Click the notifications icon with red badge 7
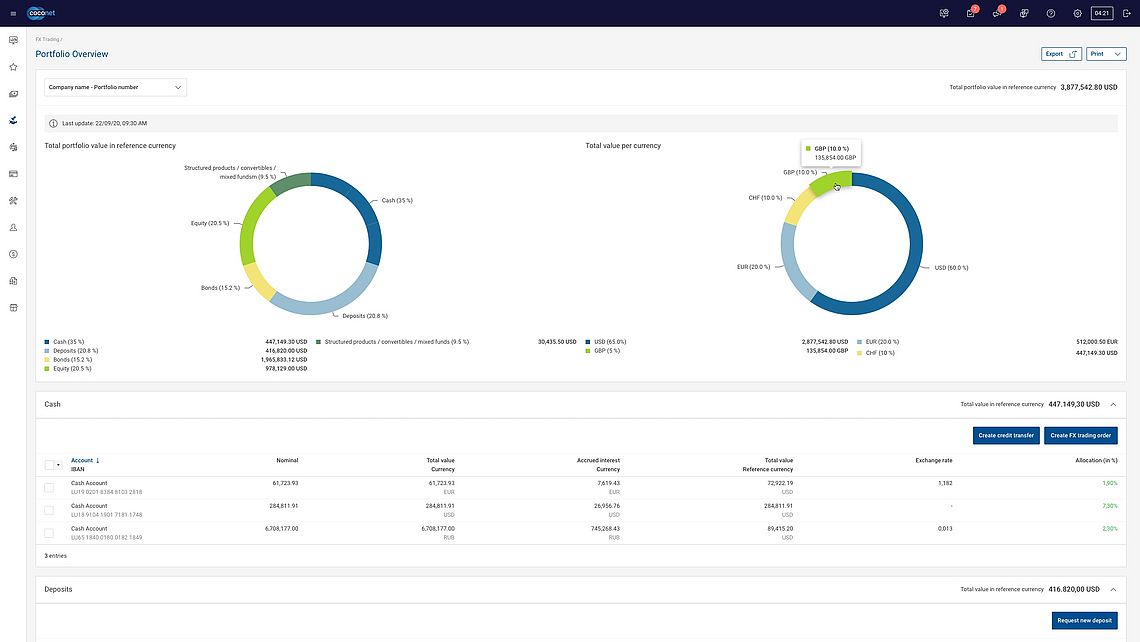The image size is (1140, 642). 970,13
